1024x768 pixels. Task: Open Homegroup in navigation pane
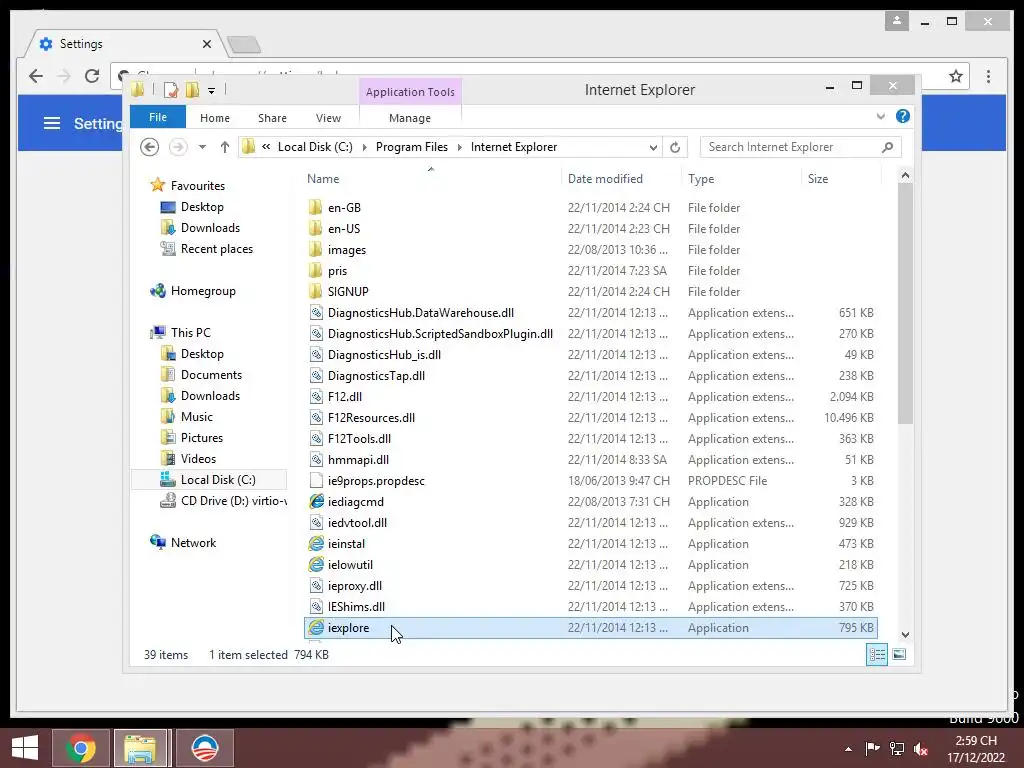click(203, 291)
